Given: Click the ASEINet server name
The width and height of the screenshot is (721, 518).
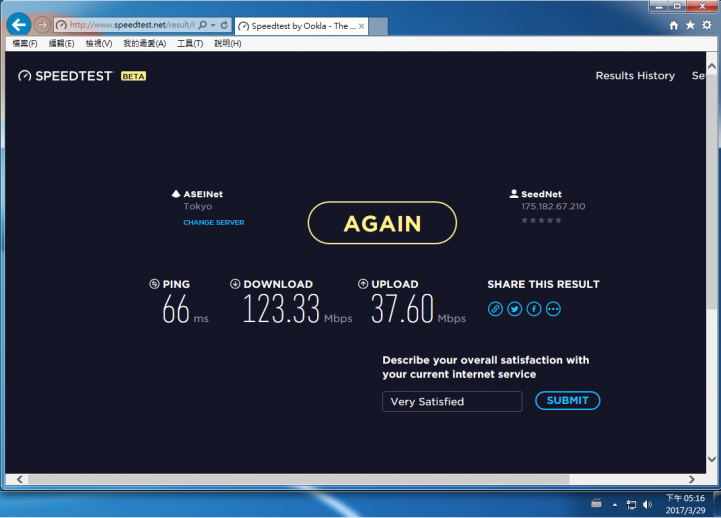Looking at the screenshot, I should 203,194.
